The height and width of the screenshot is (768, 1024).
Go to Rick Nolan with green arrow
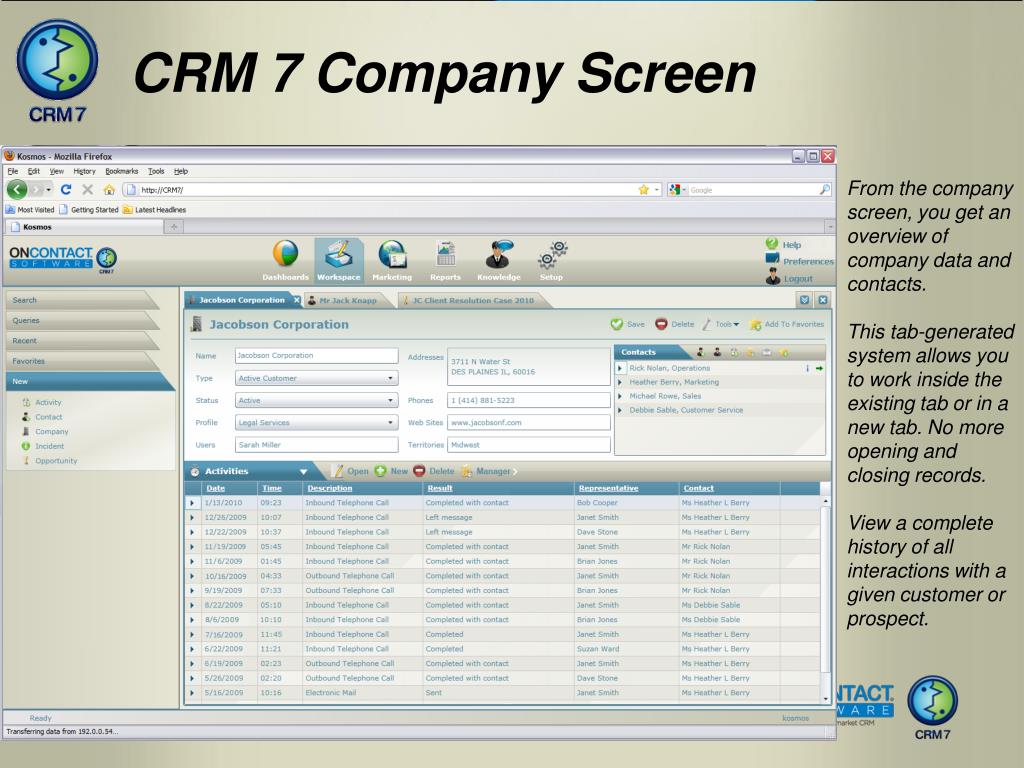pyautogui.click(x=819, y=368)
